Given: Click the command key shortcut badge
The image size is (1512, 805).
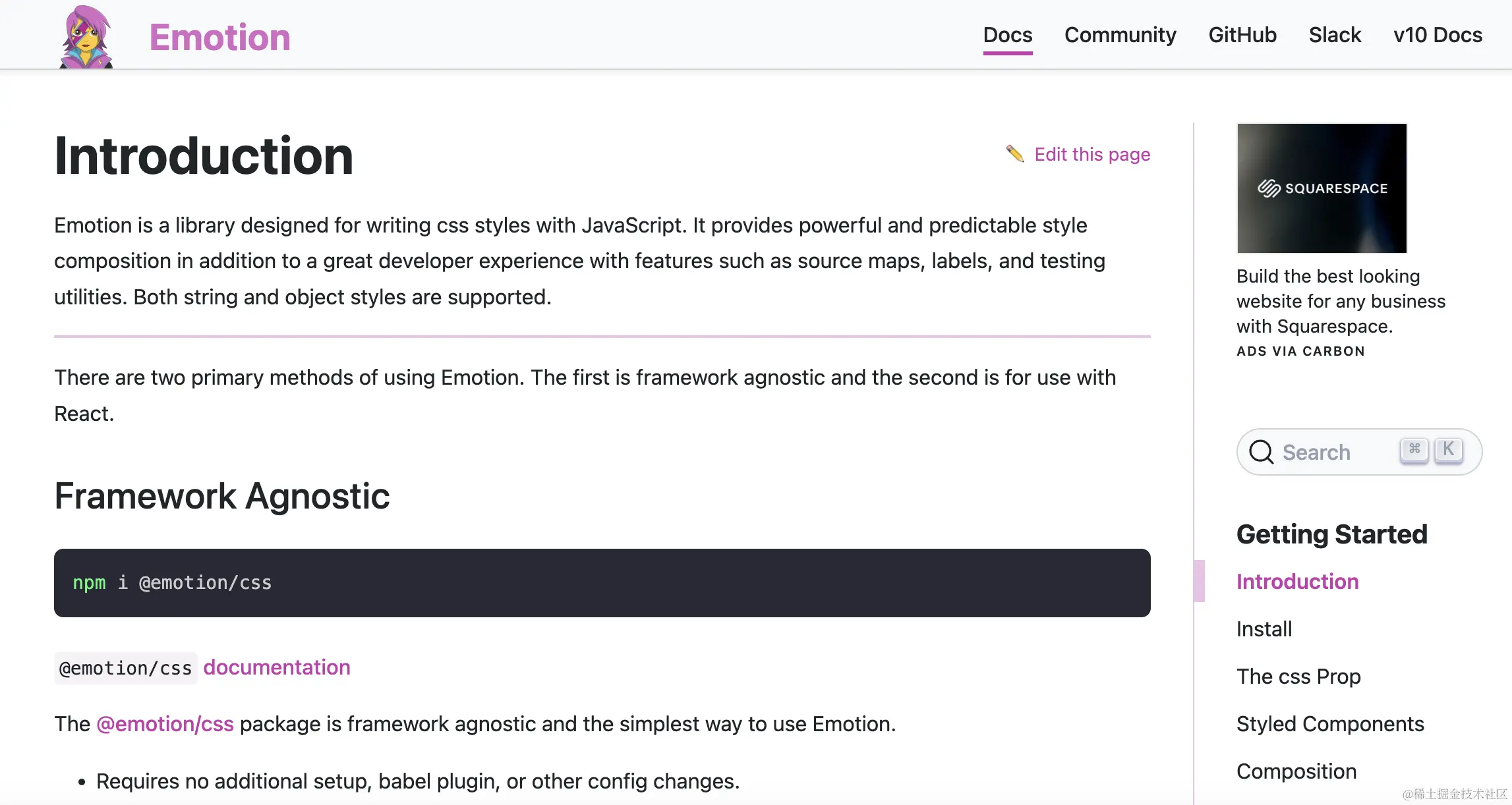Looking at the screenshot, I should (x=1414, y=450).
